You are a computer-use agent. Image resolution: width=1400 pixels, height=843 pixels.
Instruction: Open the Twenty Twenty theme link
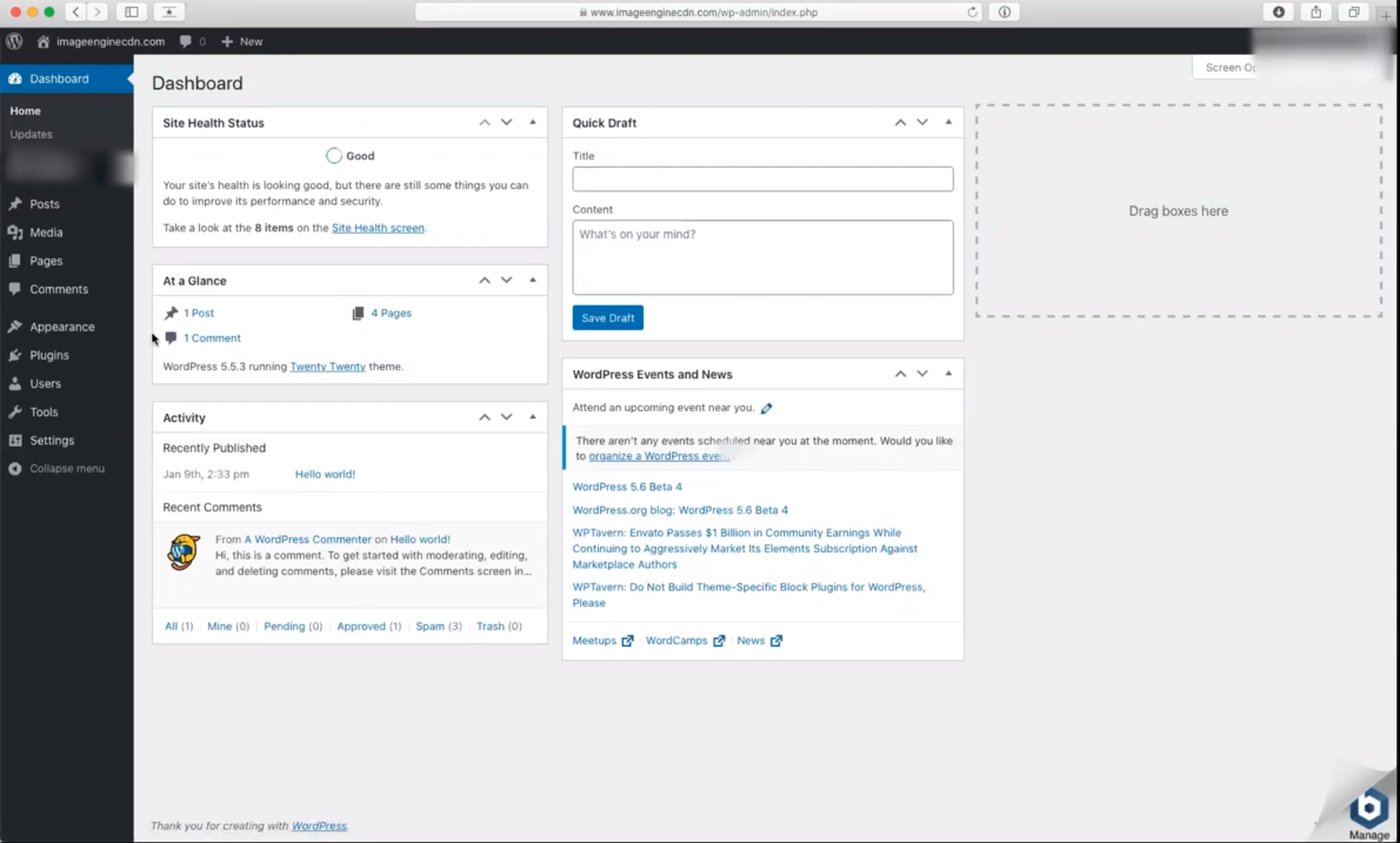[328, 366]
